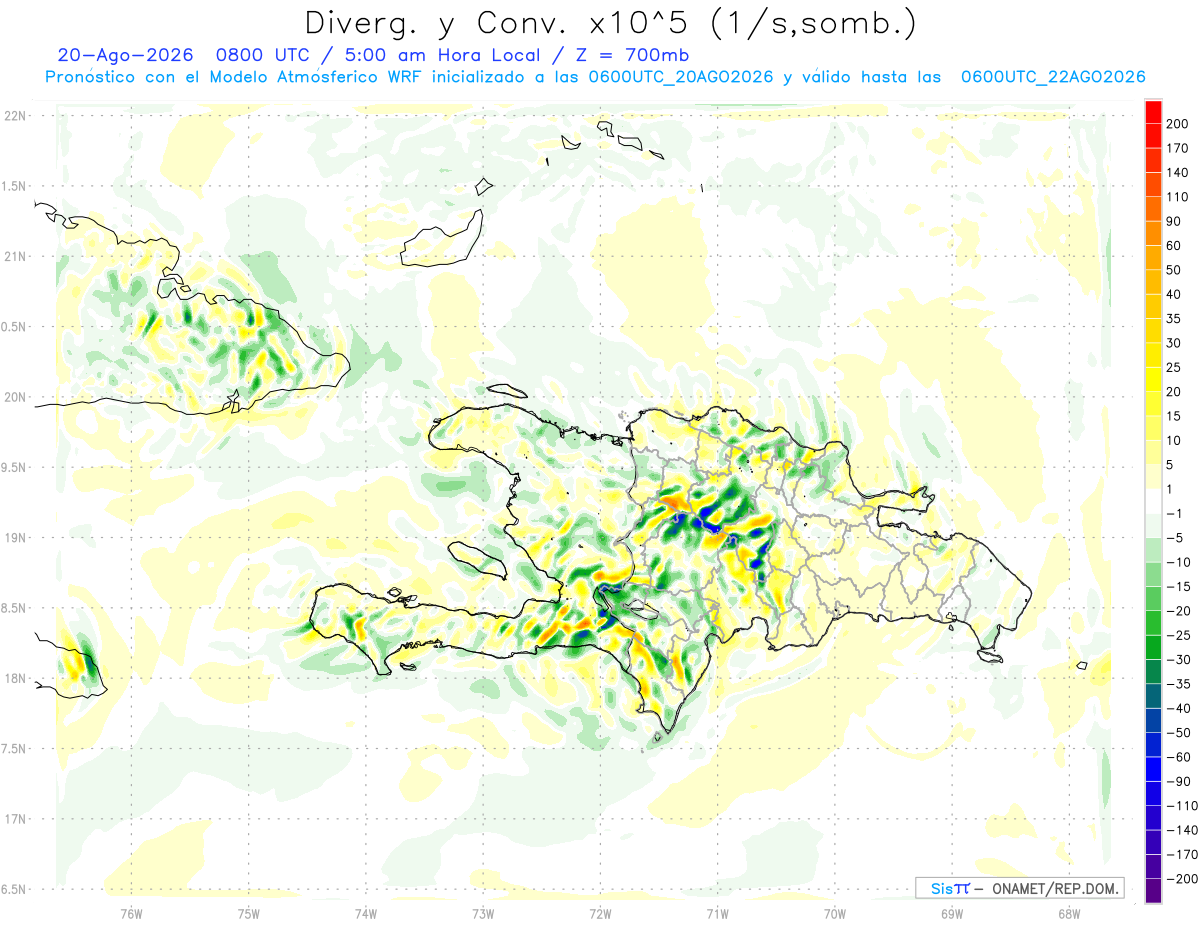1200x927 pixels.
Task: Select the '20-Ago-2026' date text
Action: click(125, 55)
